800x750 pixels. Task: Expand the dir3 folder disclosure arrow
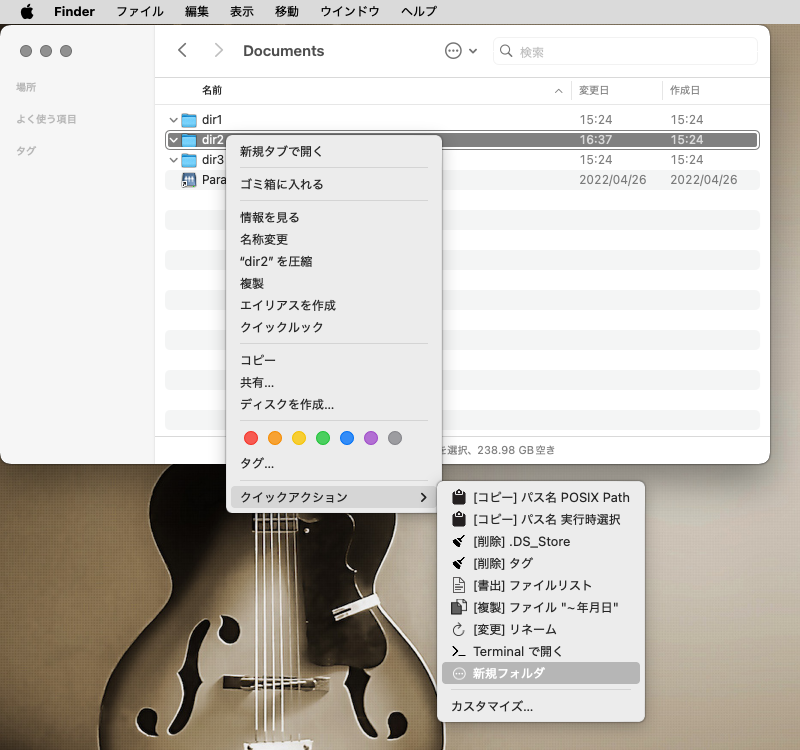point(173,160)
